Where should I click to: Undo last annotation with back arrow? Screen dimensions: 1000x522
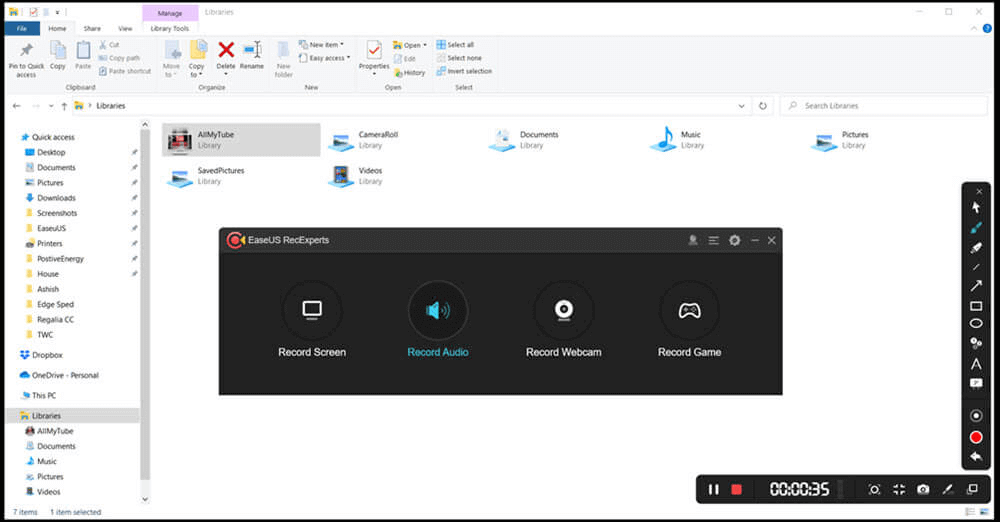click(976, 457)
